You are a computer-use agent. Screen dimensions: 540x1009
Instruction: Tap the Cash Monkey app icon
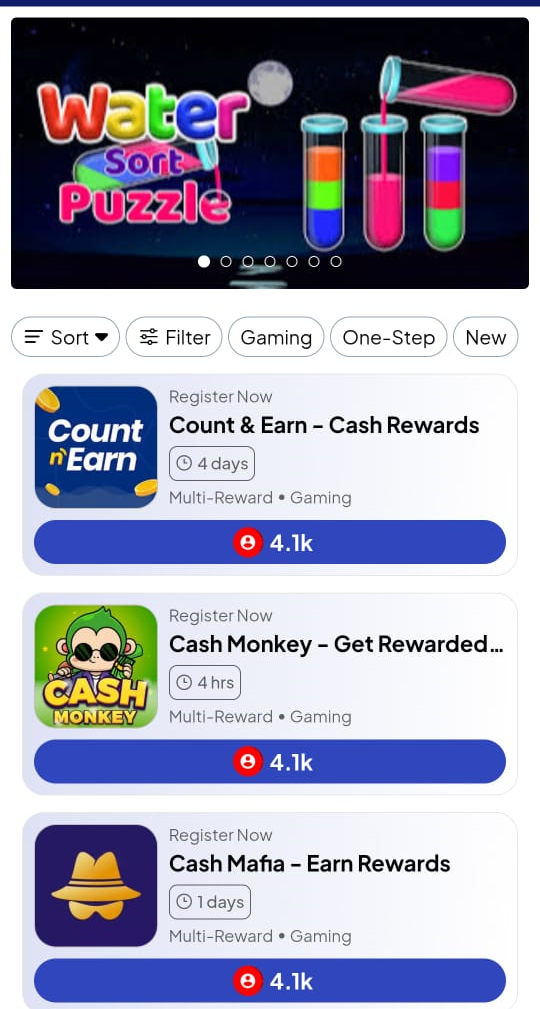pos(96,666)
